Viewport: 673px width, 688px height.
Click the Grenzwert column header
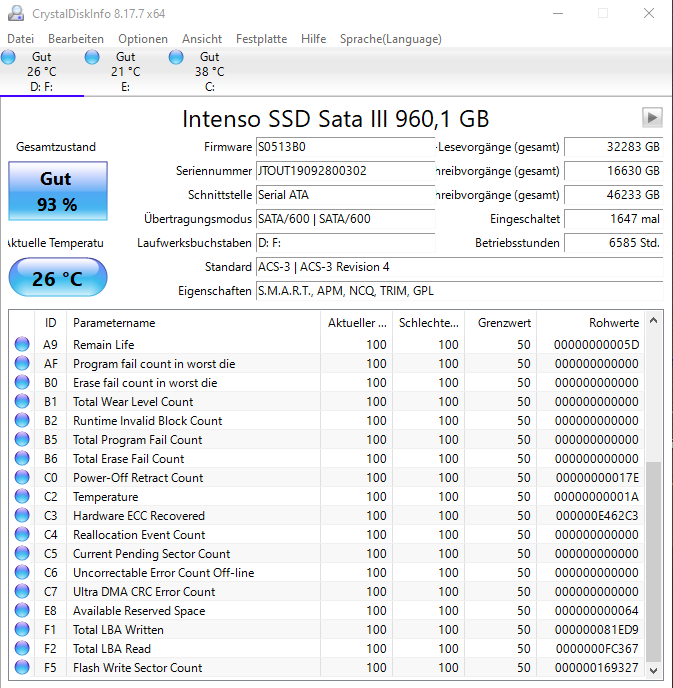501,323
